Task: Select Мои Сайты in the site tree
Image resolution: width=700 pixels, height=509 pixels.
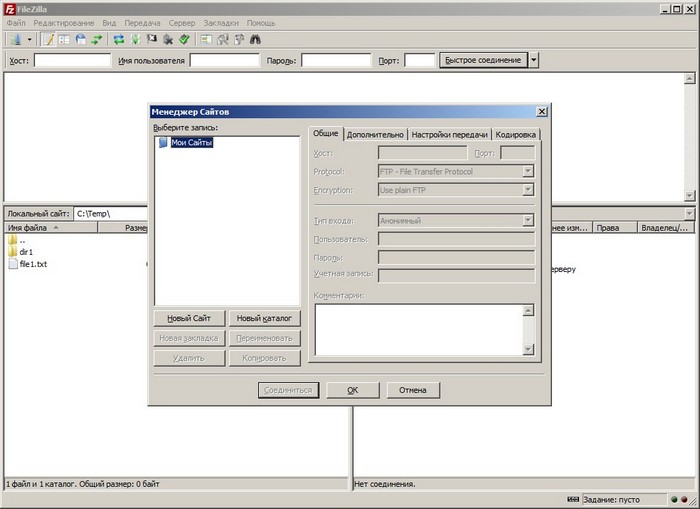Action: pyautogui.click(x=192, y=142)
